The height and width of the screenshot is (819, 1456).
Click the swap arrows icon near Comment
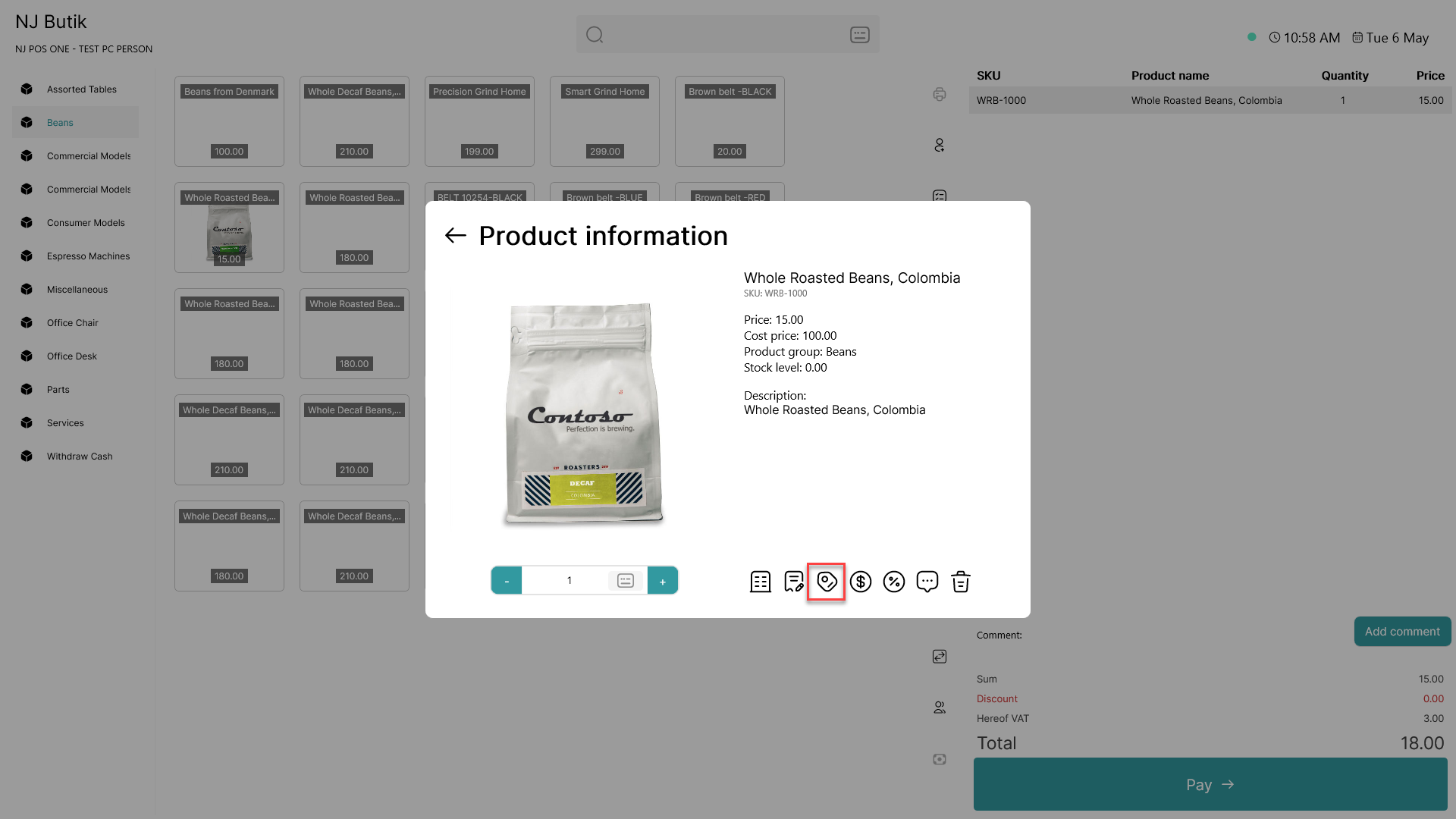940,657
